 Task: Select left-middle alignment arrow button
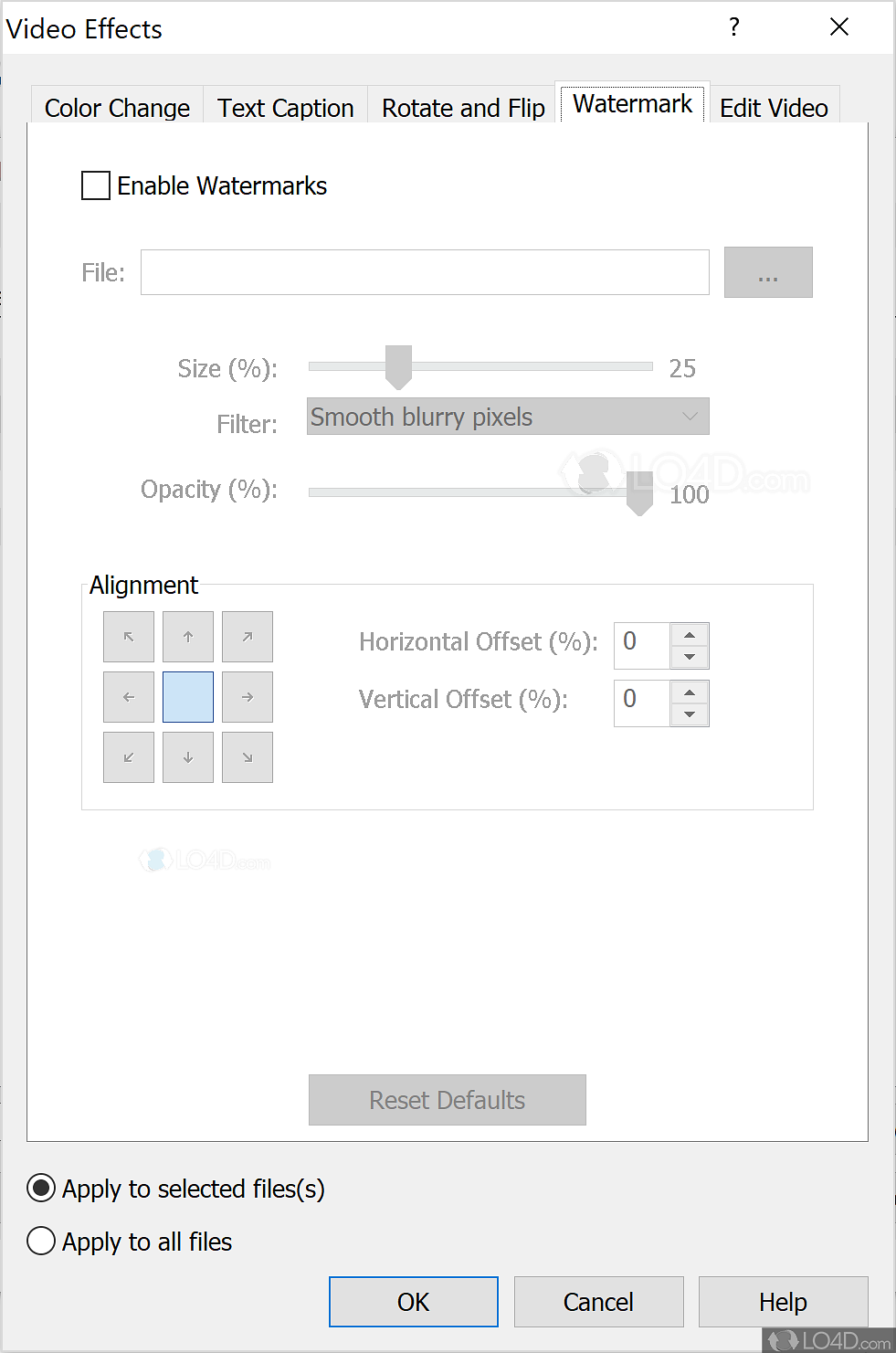click(x=129, y=697)
